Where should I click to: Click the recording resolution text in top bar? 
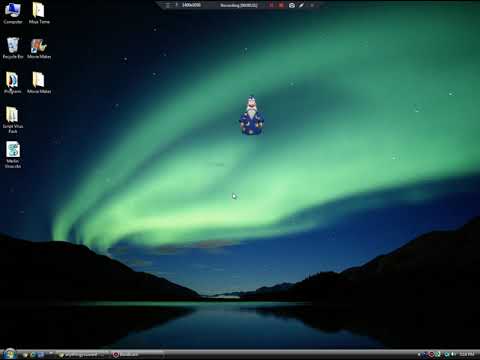(x=191, y=5)
